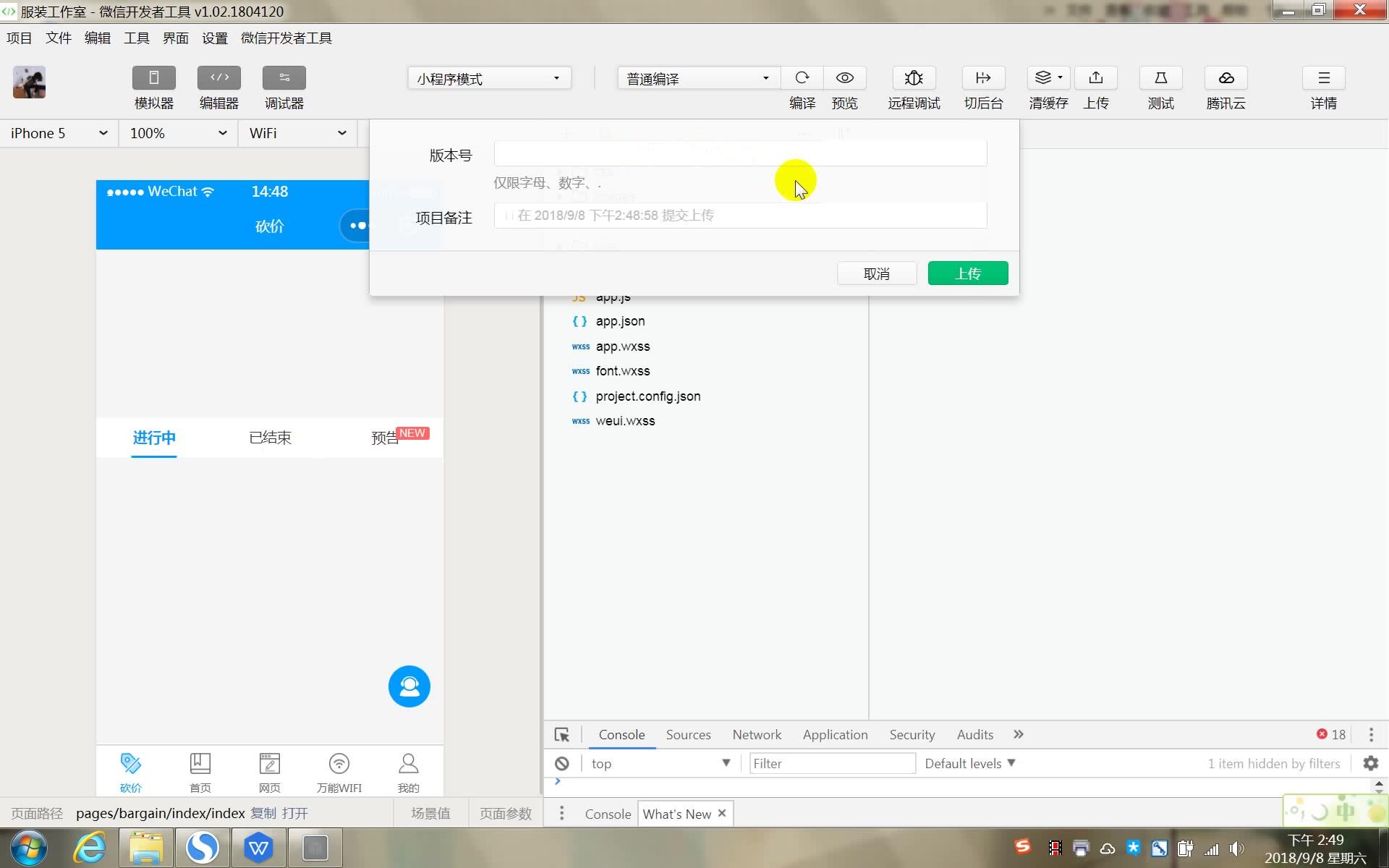
Task: Click the green 上传 upload button
Action: click(x=968, y=273)
